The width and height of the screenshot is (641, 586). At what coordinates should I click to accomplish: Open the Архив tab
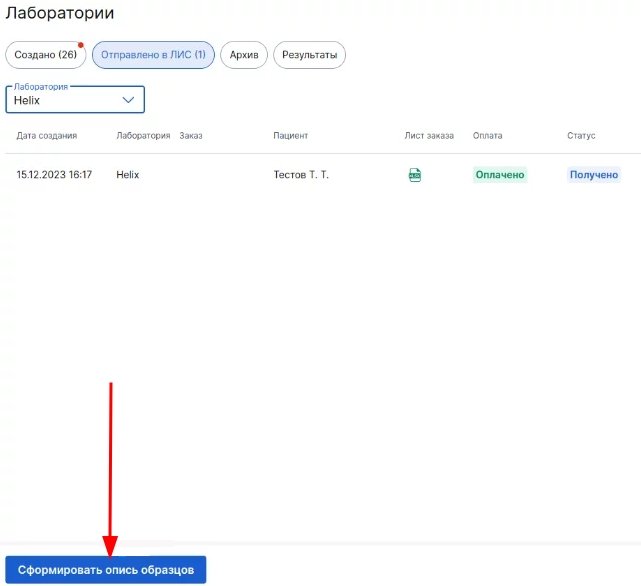(244, 55)
